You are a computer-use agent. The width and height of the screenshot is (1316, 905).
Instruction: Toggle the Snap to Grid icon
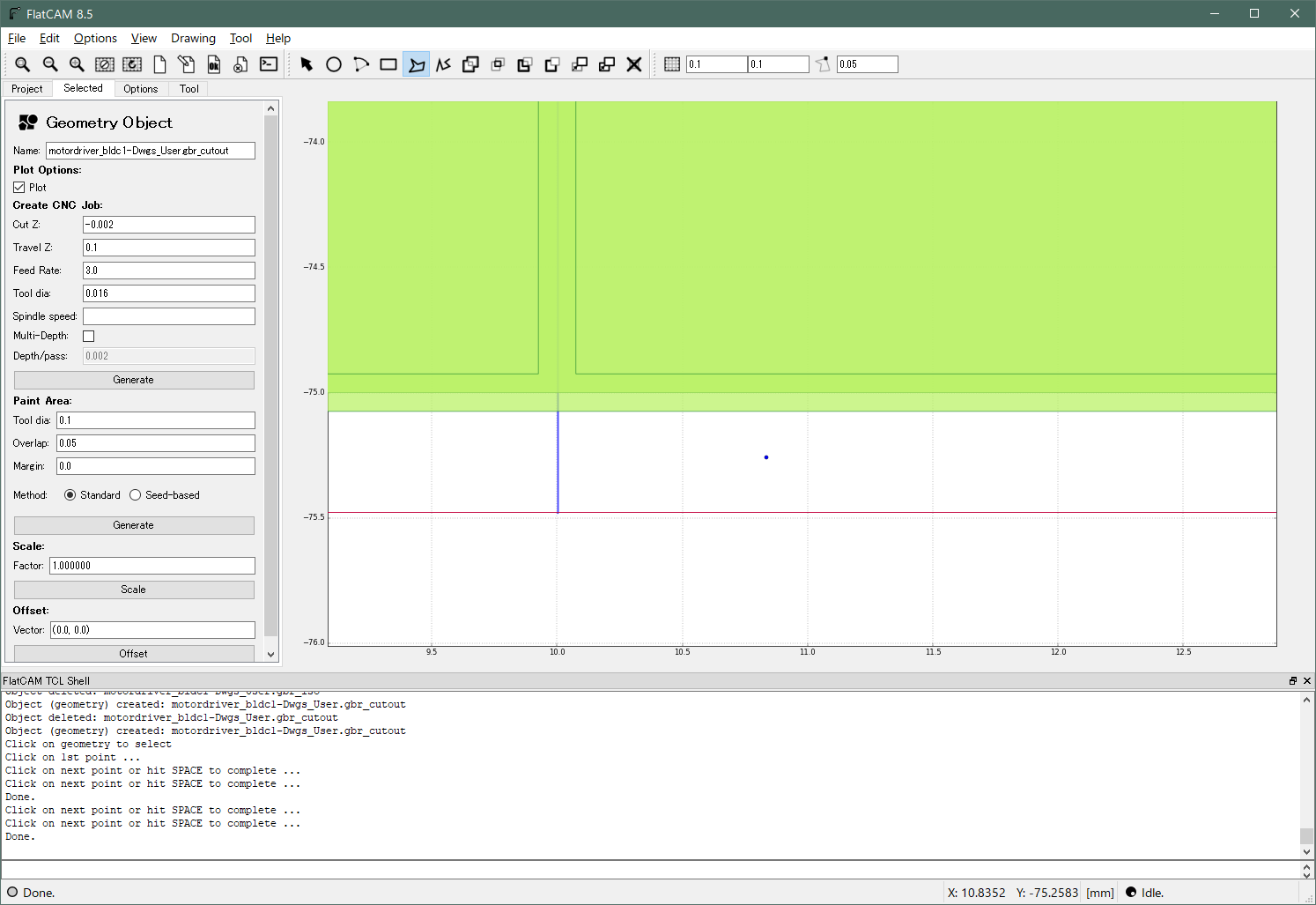tap(672, 64)
